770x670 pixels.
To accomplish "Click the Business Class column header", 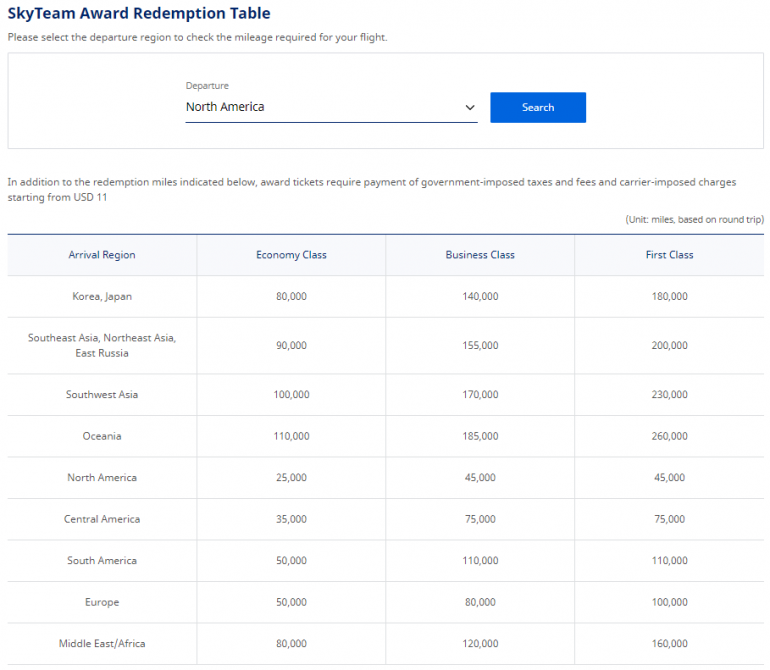I will pyautogui.click(x=480, y=255).
